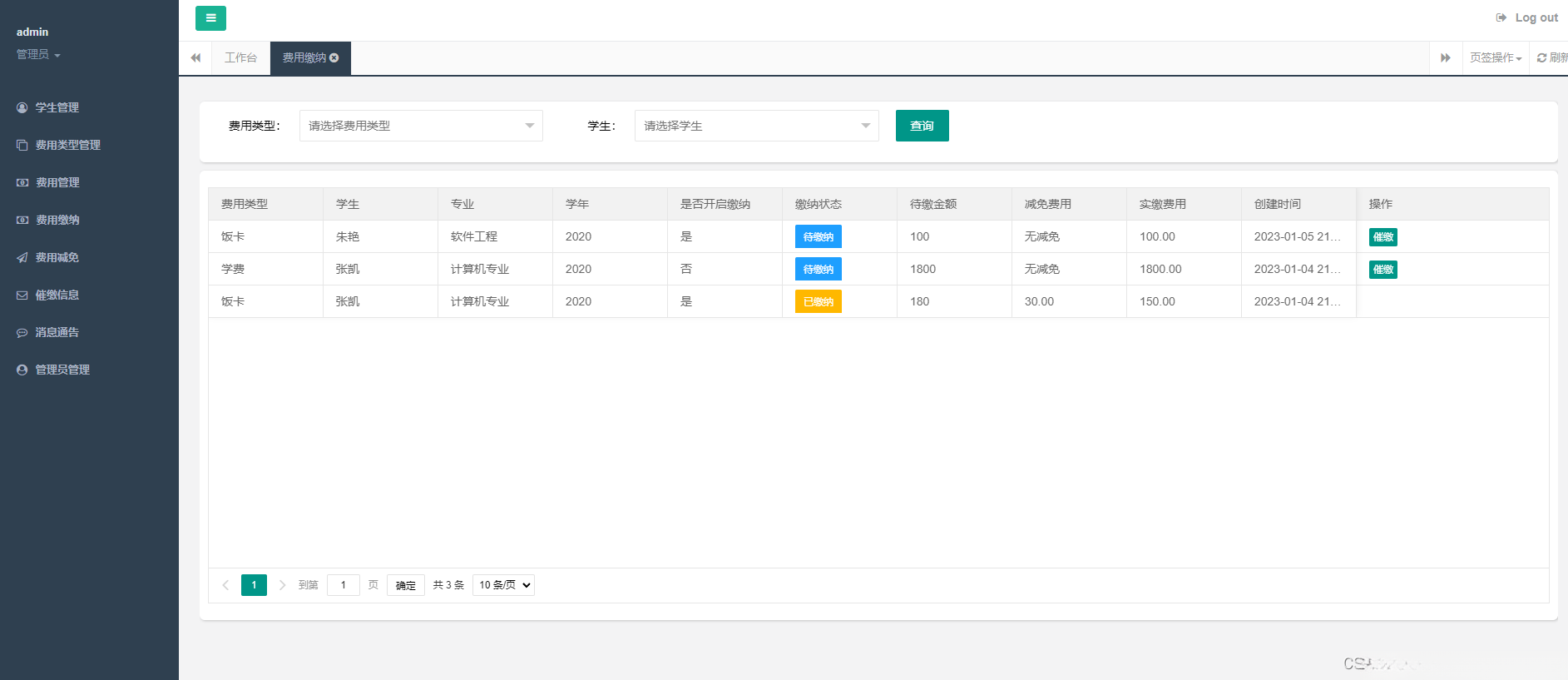
Task: Expand the 页签操作 dropdown
Action: [1496, 57]
